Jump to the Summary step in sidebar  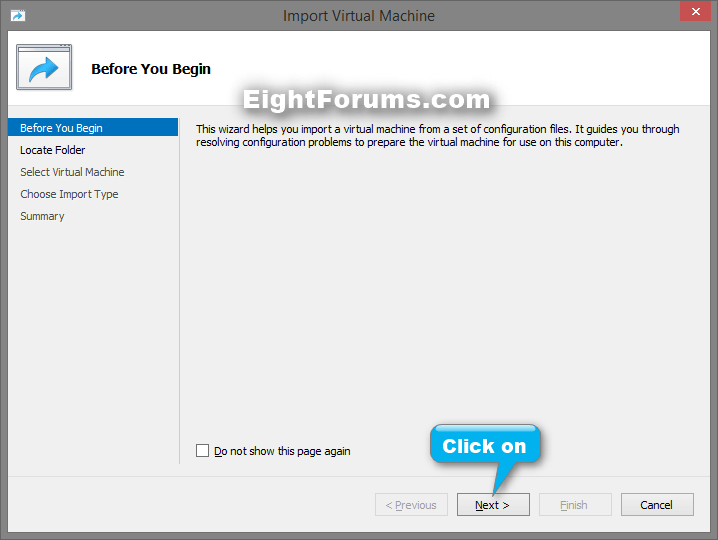click(42, 216)
